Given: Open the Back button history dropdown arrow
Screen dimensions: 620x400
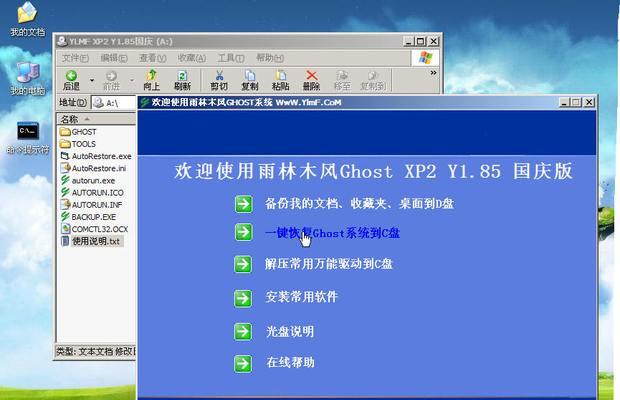Looking at the screenshot, I should click(92, 80).
